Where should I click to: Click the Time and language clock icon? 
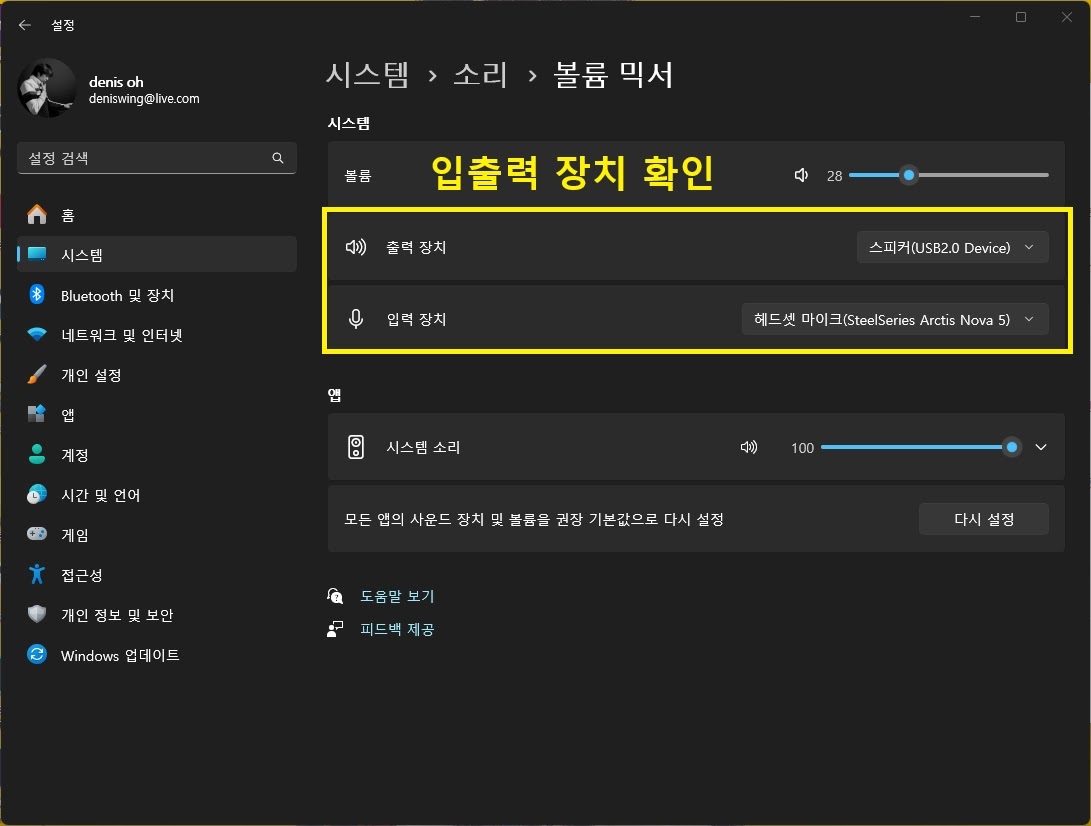[x=37, y=495]
